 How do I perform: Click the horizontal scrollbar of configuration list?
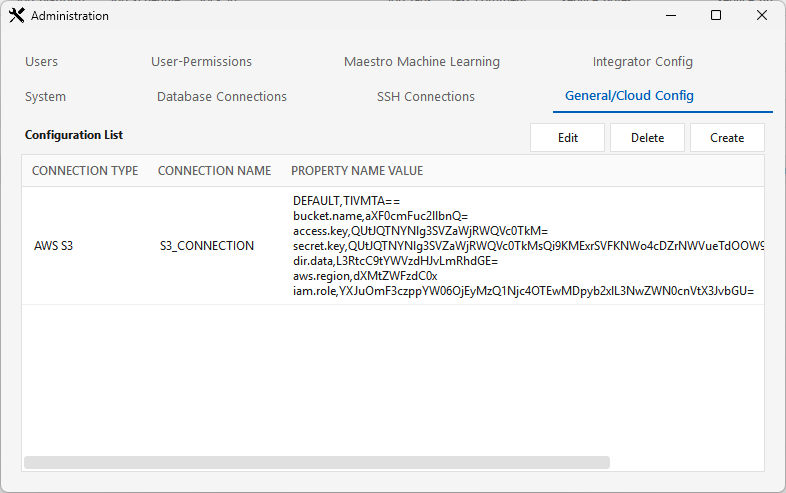coord(317,462)
